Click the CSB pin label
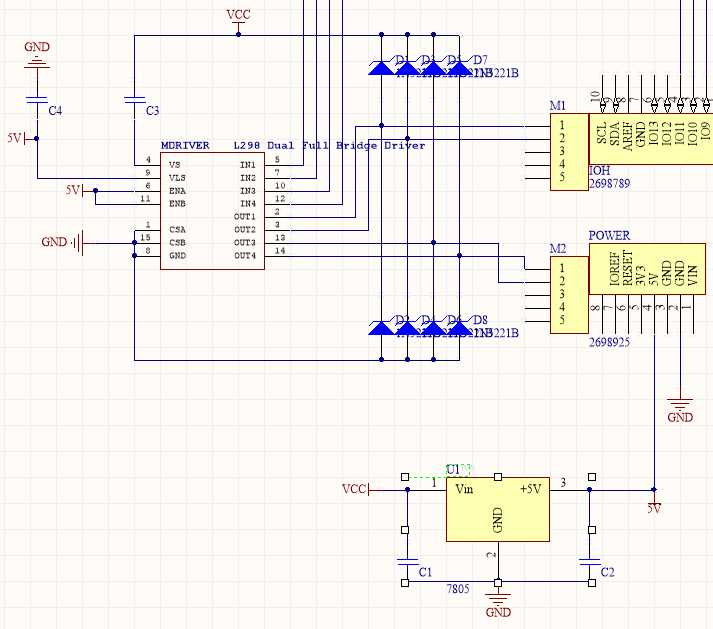Viewport: 713px width, 629px height. (177, 242)
